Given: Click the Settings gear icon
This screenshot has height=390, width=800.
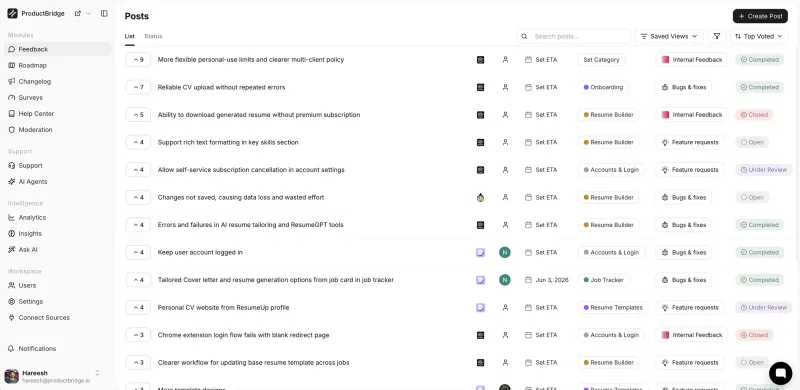Looking at the screenshot, I should pyautogui.click(x=12, y=302).
